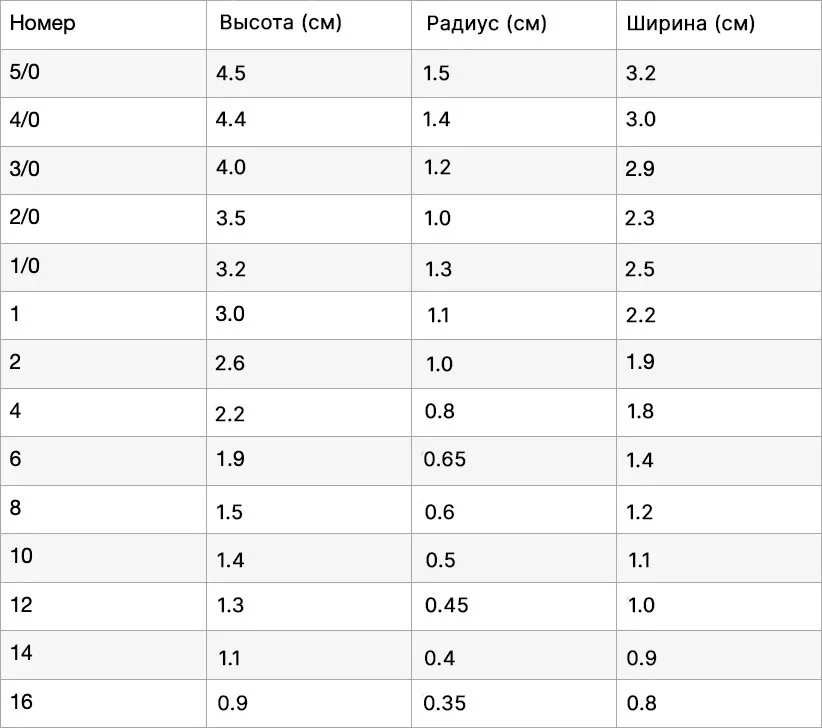Click the radius value 0.35

[x=445, y=703]
